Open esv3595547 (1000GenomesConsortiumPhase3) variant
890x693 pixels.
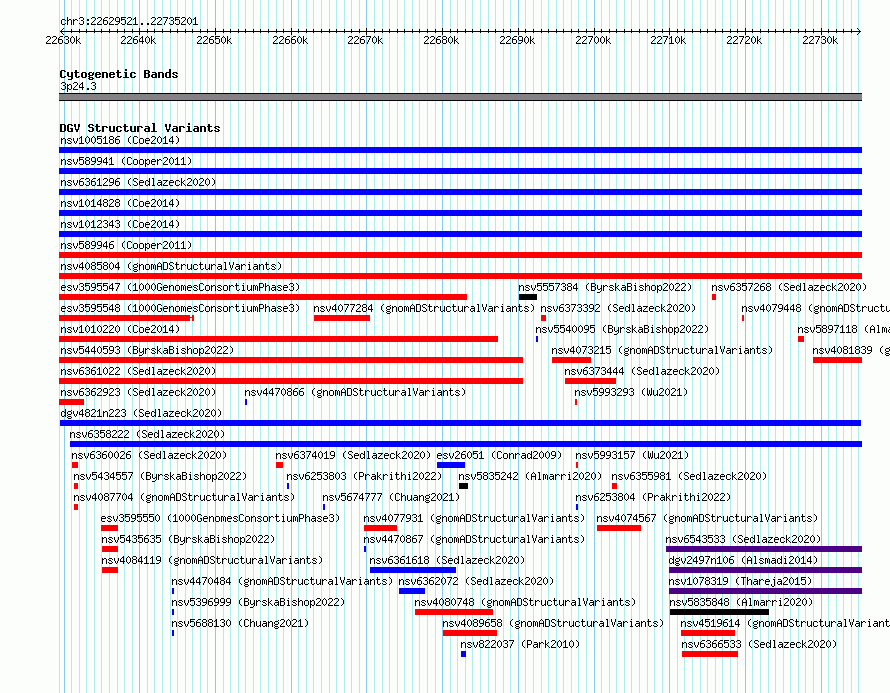pyautogui.click(x=180, y=287)
